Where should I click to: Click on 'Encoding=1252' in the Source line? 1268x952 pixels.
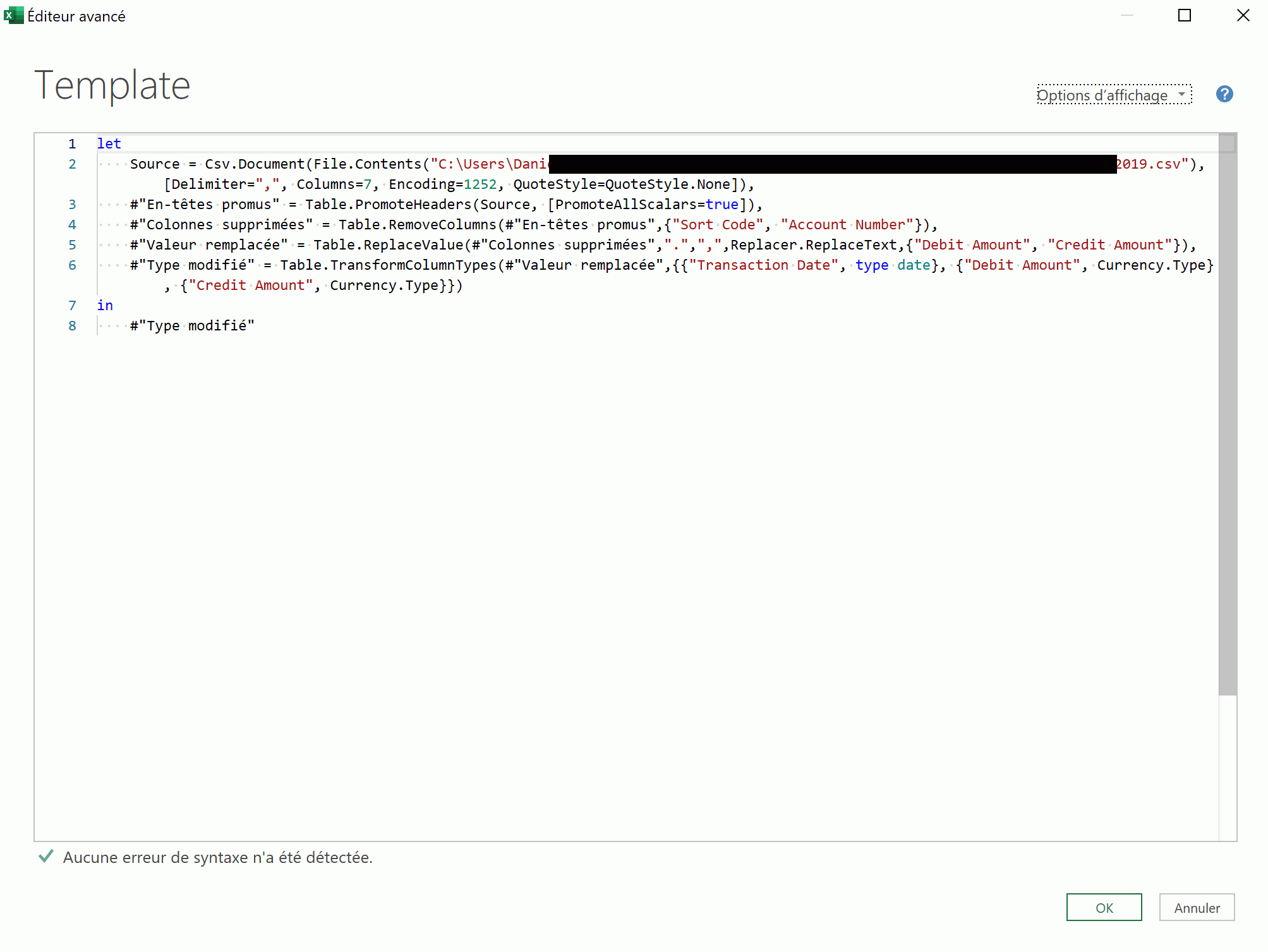coord(442,184)
